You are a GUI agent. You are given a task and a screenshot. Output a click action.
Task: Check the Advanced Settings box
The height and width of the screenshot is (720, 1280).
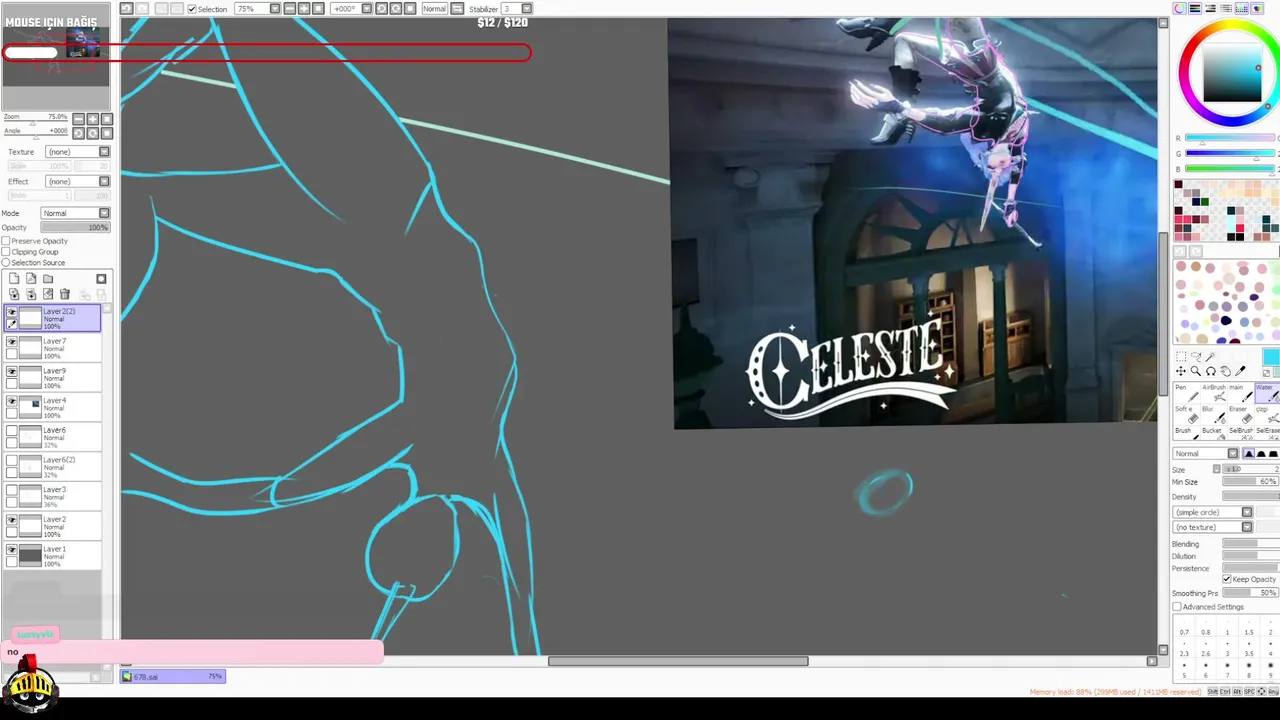1177,607
